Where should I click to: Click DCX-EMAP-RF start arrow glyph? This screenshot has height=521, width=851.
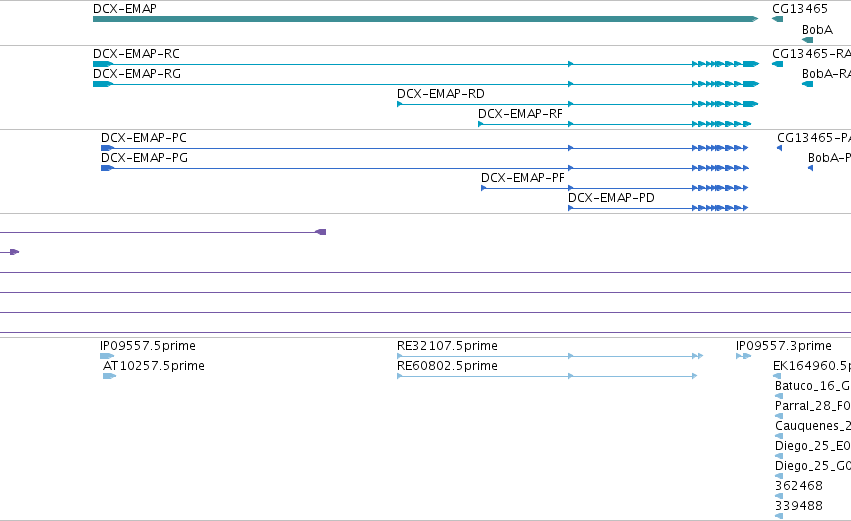click(480, 124)
